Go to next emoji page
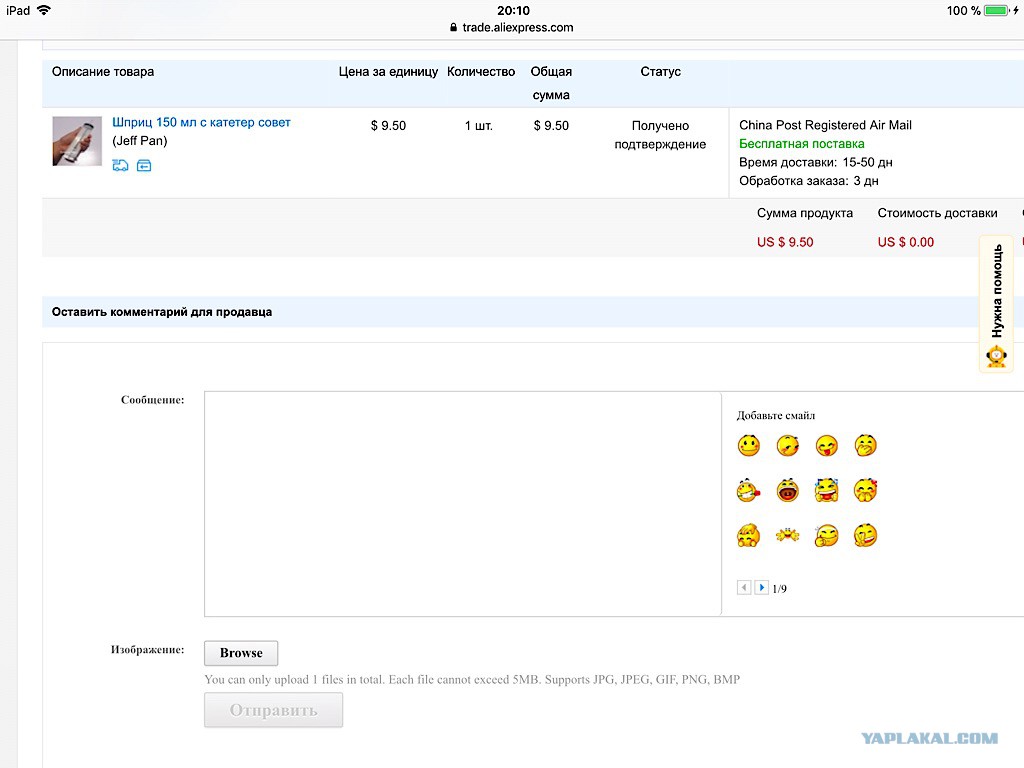Viewport: 1024px width, 768px height. tap(761, 588)
